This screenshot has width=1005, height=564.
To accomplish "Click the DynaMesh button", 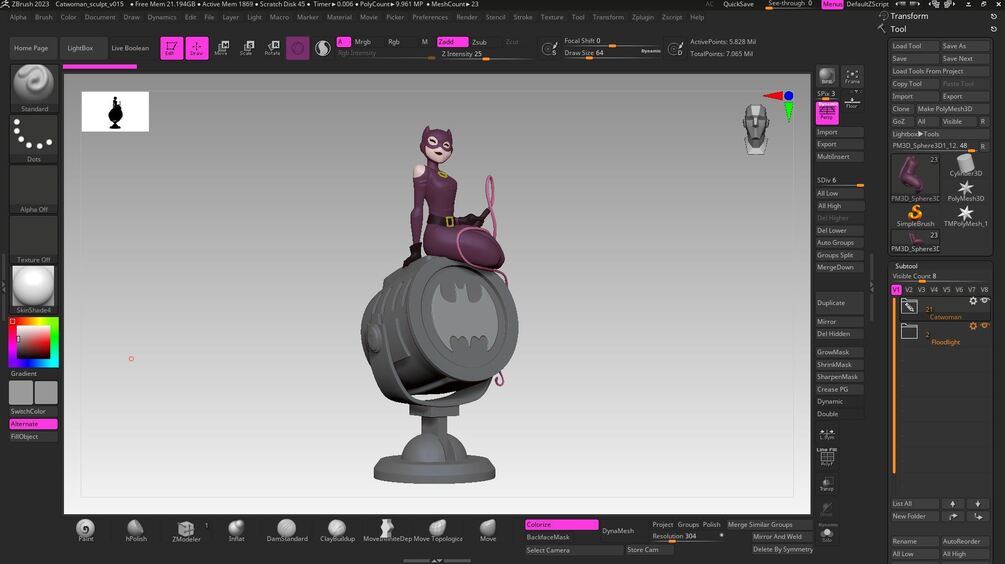I will click(x=618, y=531).
